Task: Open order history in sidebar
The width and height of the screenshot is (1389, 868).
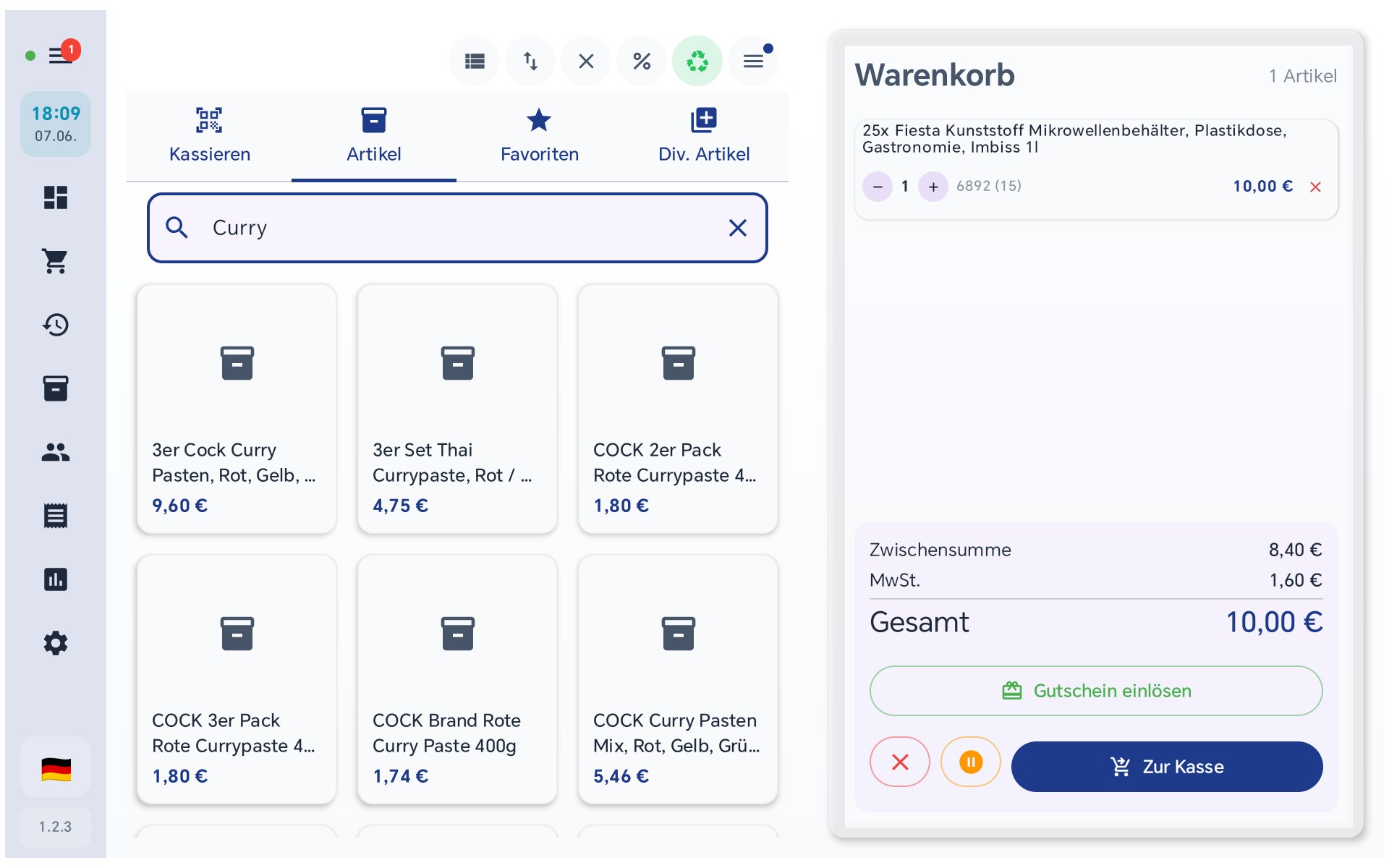Action: point(56,325)
